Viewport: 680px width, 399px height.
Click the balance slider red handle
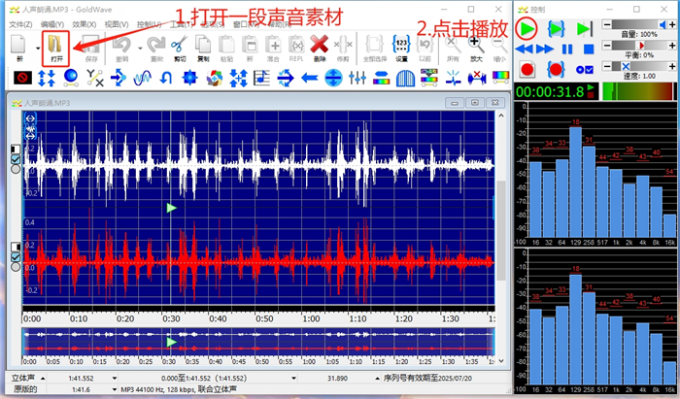tap(641, 45)
